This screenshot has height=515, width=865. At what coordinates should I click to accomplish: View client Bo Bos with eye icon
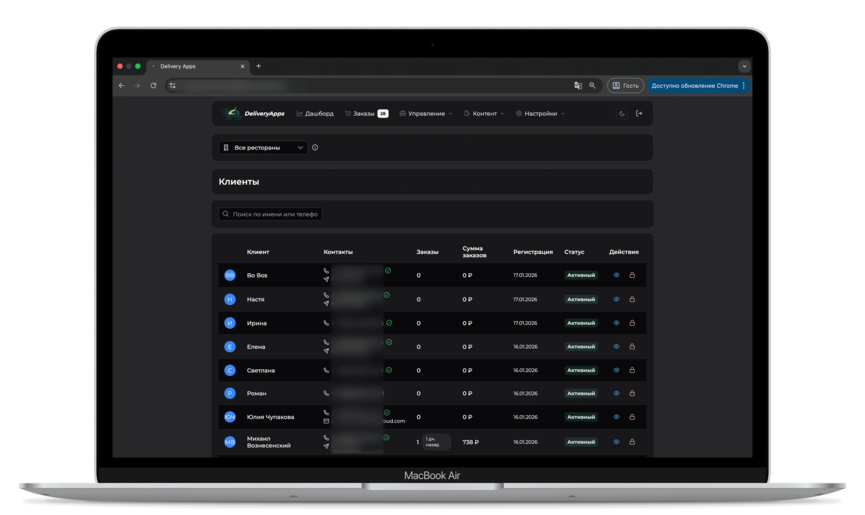[x=617, y=275]
